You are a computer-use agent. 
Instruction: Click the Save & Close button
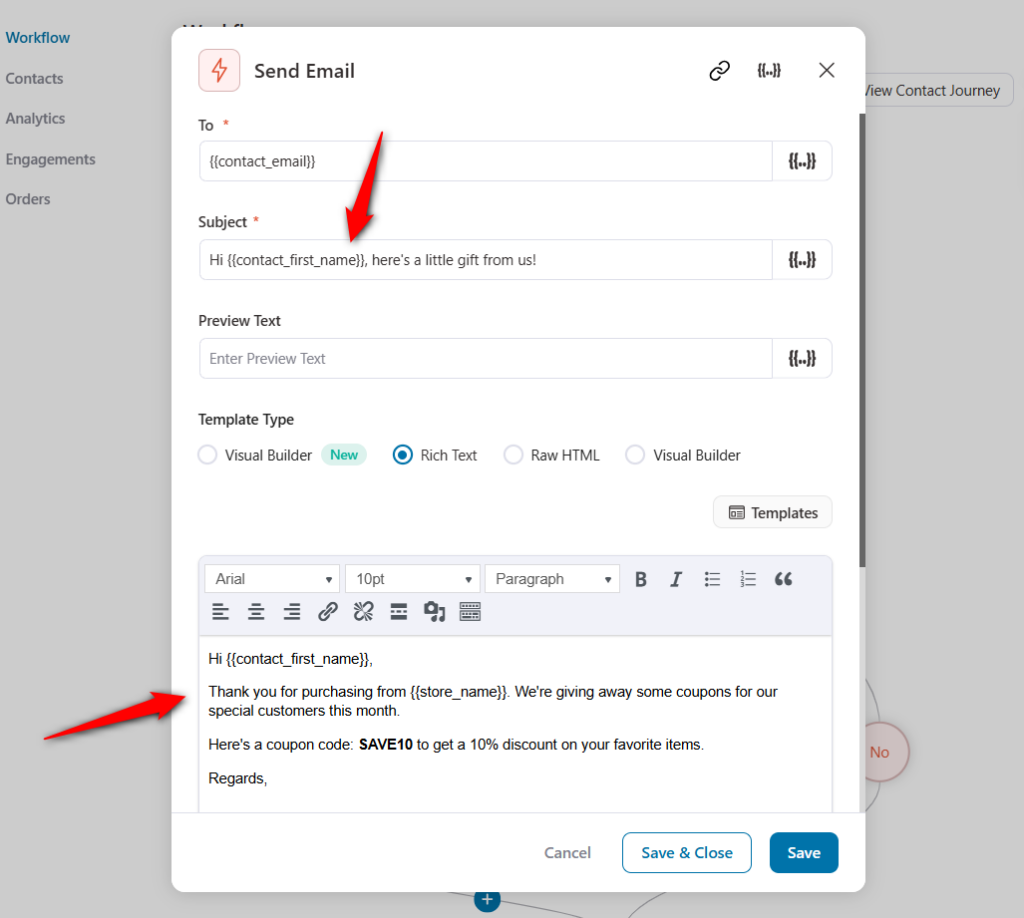pyautogui.click(x=686, y=853)
